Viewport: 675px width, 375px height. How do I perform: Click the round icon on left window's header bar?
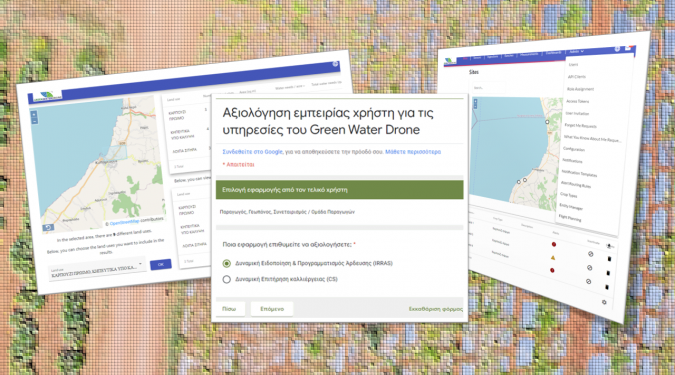click(x=335, y=64)
